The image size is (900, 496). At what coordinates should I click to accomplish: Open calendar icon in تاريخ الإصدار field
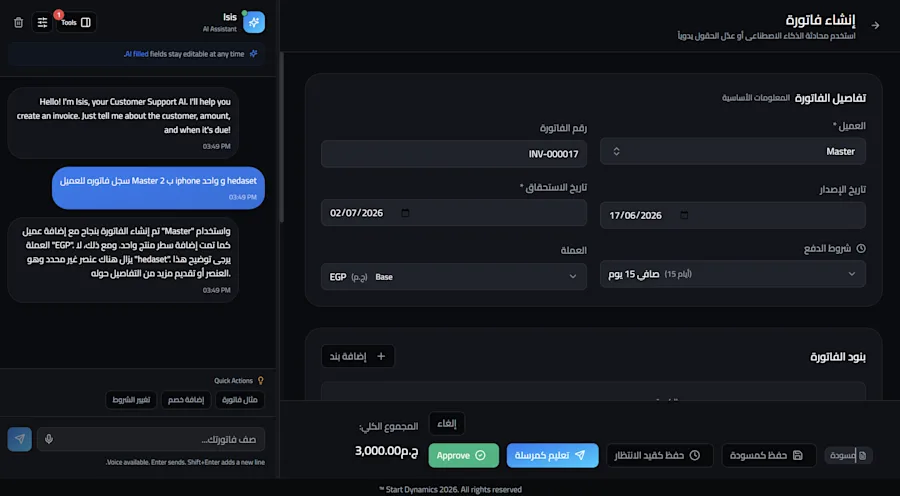(684, 215)
